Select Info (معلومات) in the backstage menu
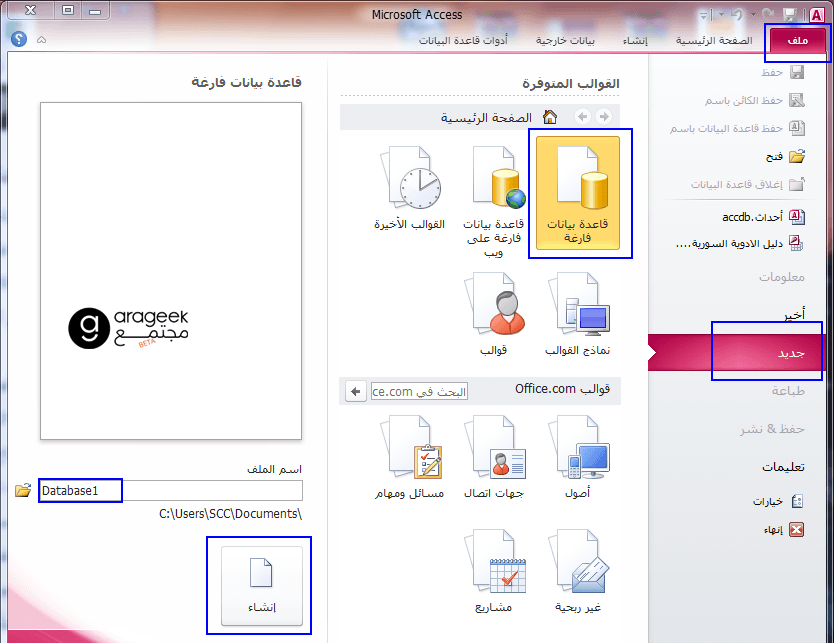The height and width of the screenshot is (643, 835). (x=782, y=277)
